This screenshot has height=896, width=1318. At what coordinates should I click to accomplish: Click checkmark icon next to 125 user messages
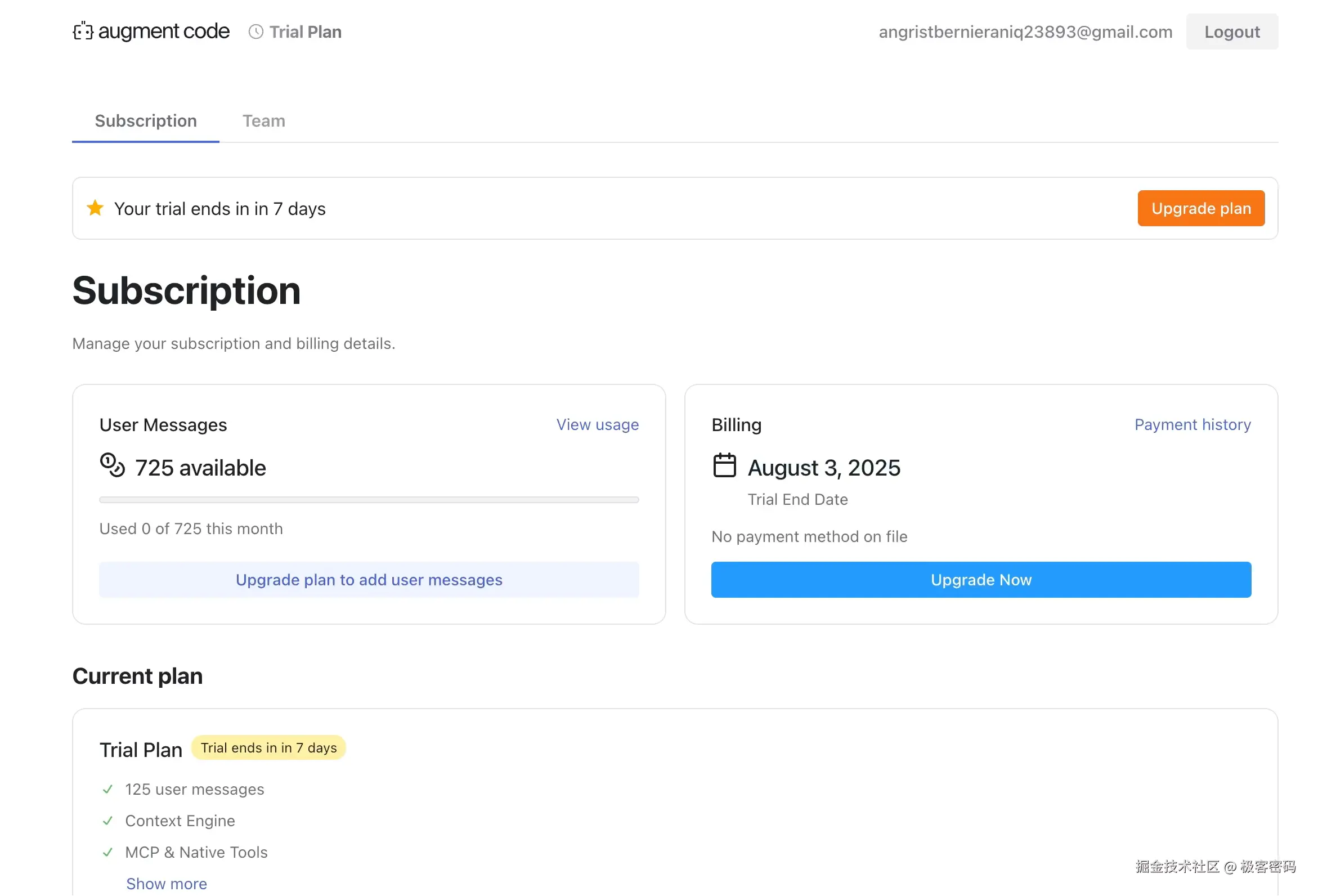pos(107,790)
